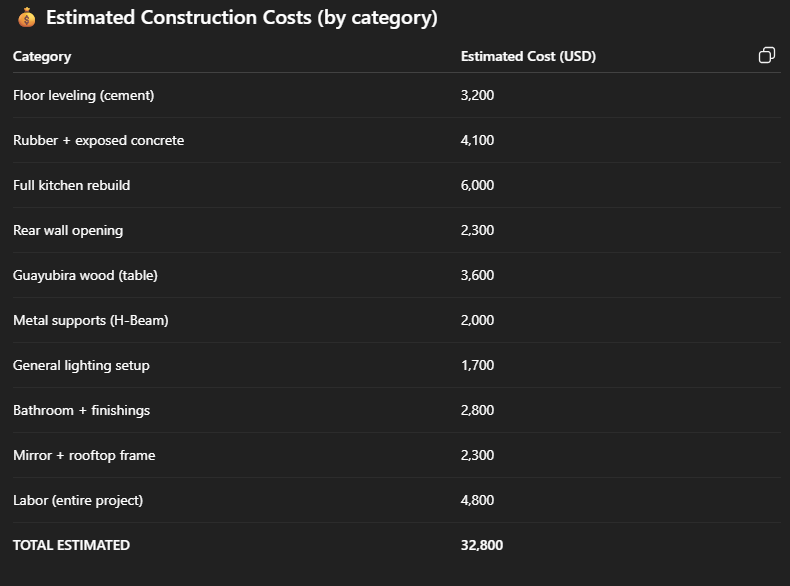790x586 pixels.
Task: Click the General lighting setup label
Action: click(81, 365)
